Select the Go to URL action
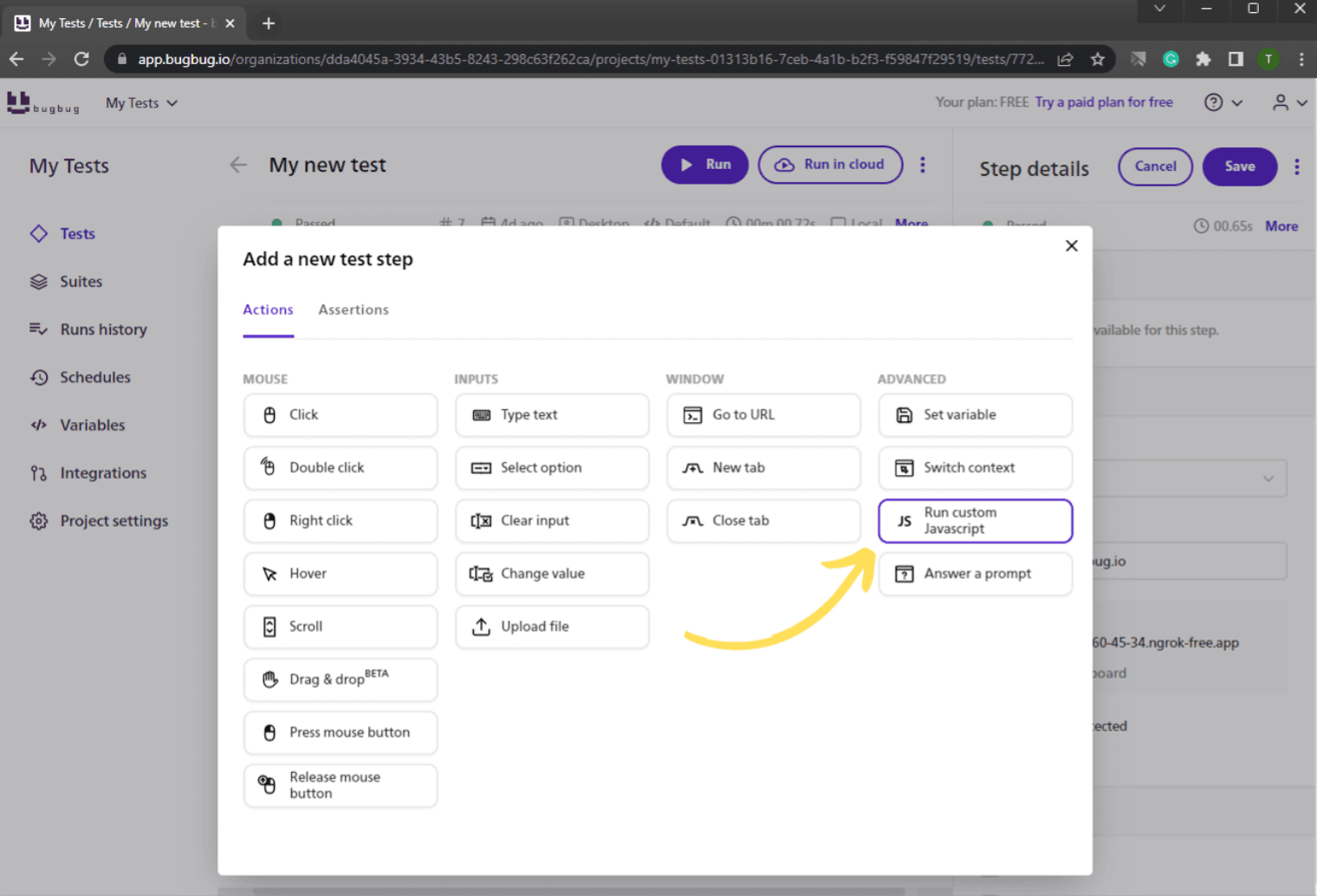Image resolution: width=1317 pixels, height=896 pixels. [763, 415]
